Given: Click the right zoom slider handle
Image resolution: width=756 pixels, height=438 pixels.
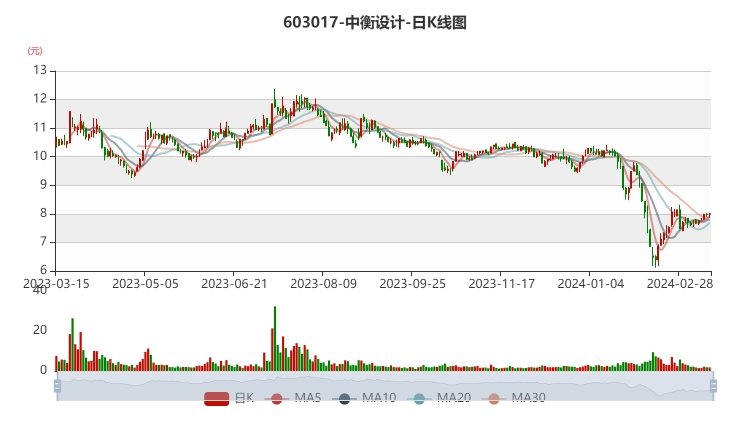Looking at the screenshot, I should point(714,386).
